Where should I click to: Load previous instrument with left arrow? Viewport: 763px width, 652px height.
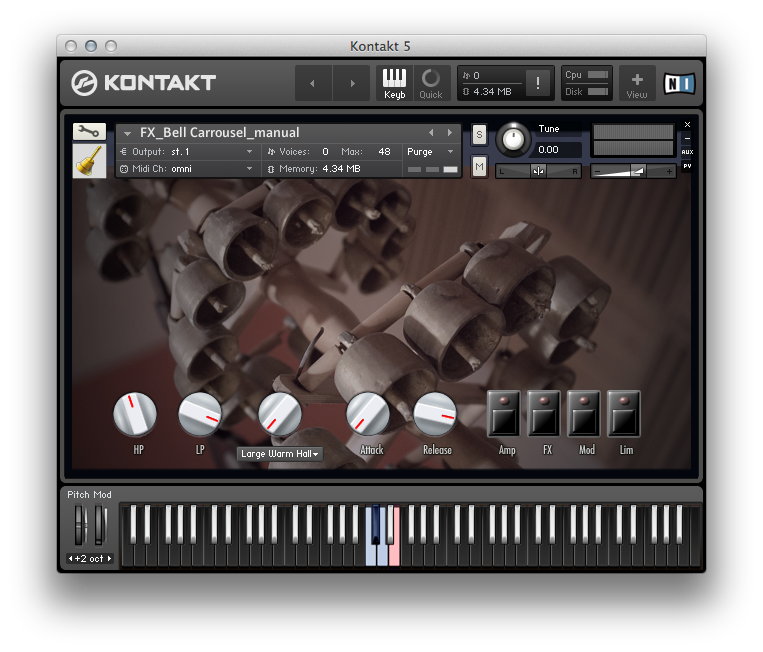click(x=431, y=132)
